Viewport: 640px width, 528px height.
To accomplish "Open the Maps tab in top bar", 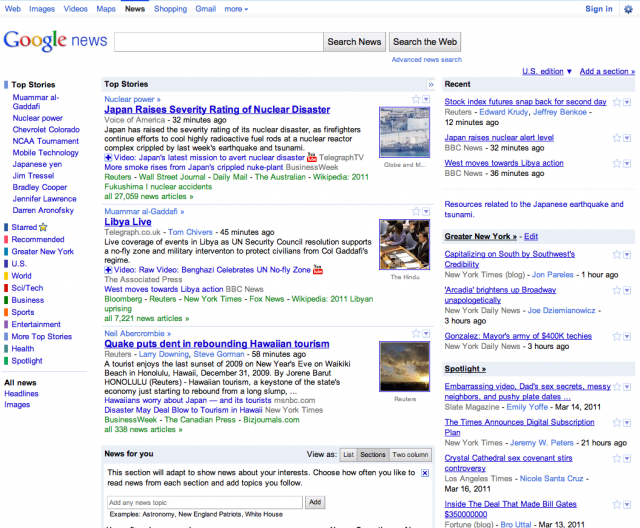I will point(106,9).
